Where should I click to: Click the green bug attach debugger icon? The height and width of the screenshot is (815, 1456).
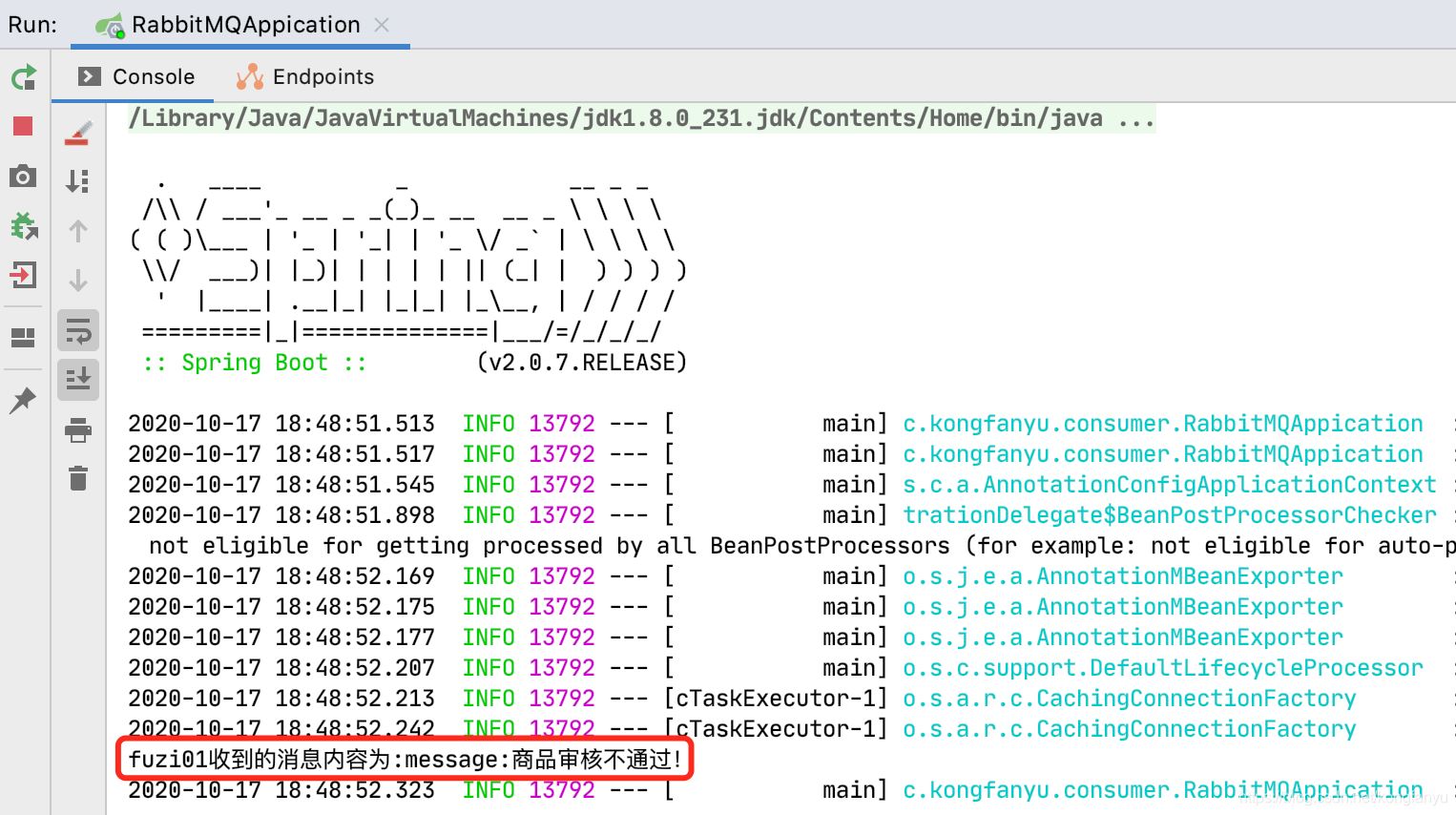point(24,226)
